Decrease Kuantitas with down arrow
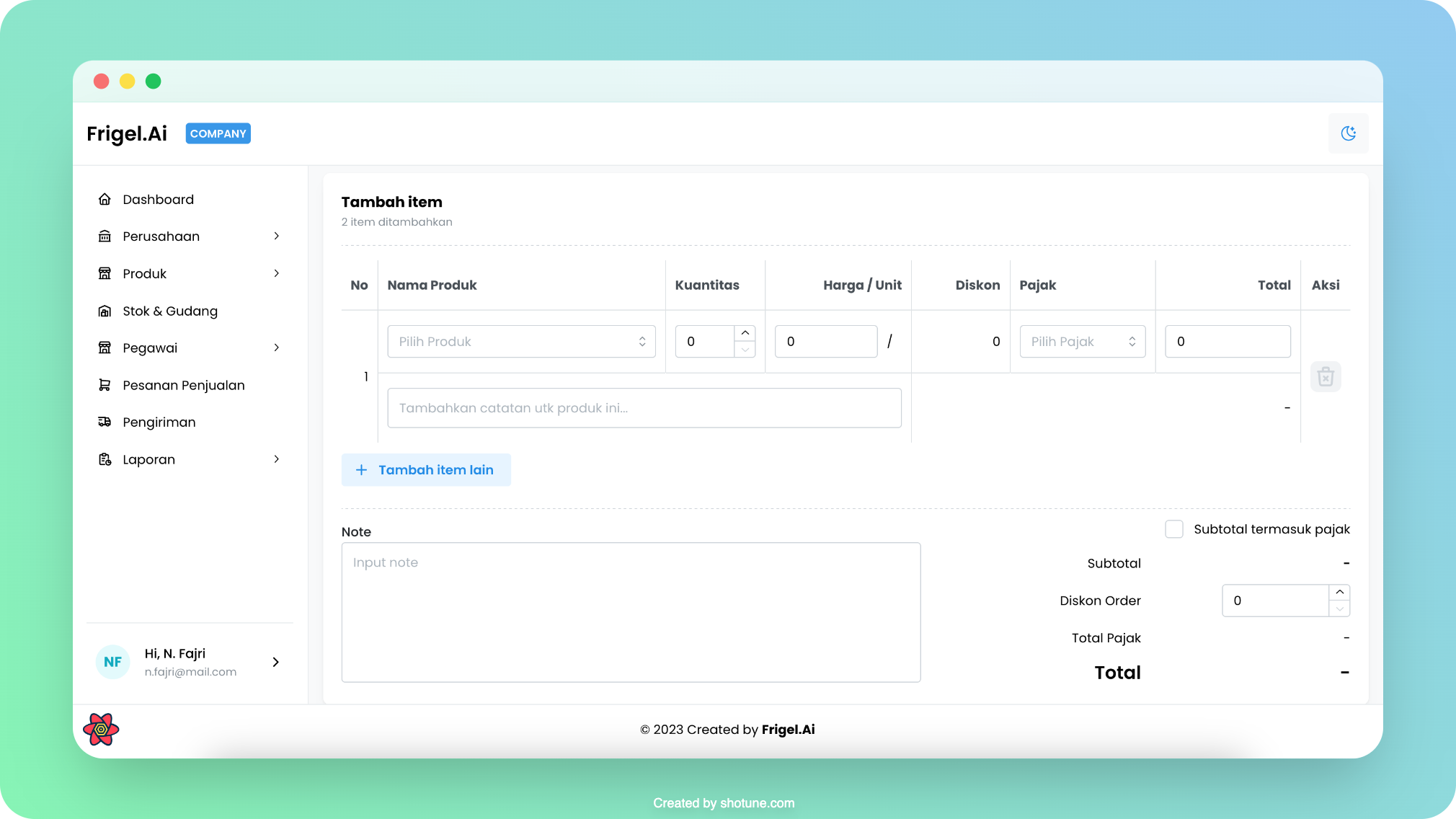The width and height of the screenshot is (1456, 819). point(745,350)
